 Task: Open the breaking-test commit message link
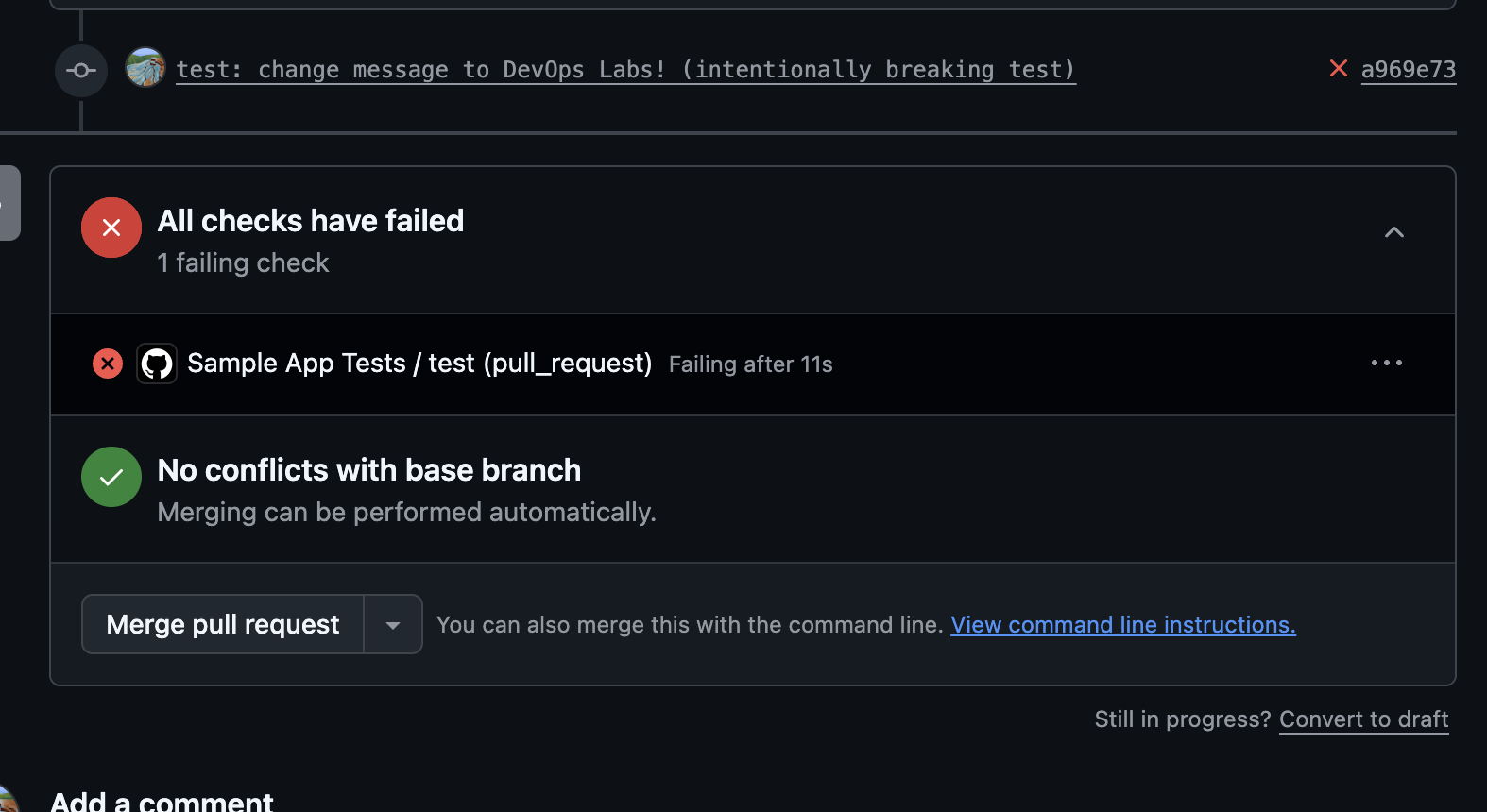(625, 70)
